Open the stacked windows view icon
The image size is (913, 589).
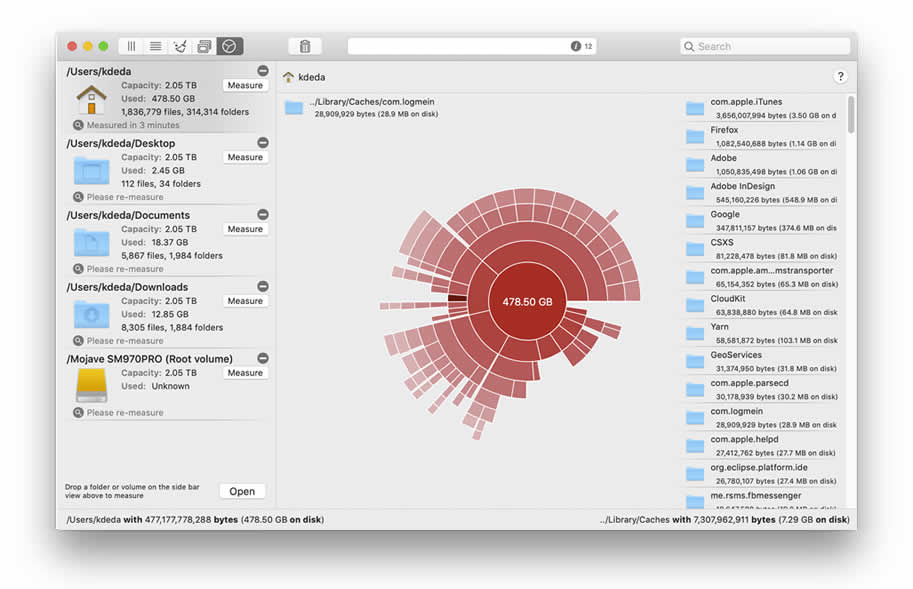click(x=204, y=46)
